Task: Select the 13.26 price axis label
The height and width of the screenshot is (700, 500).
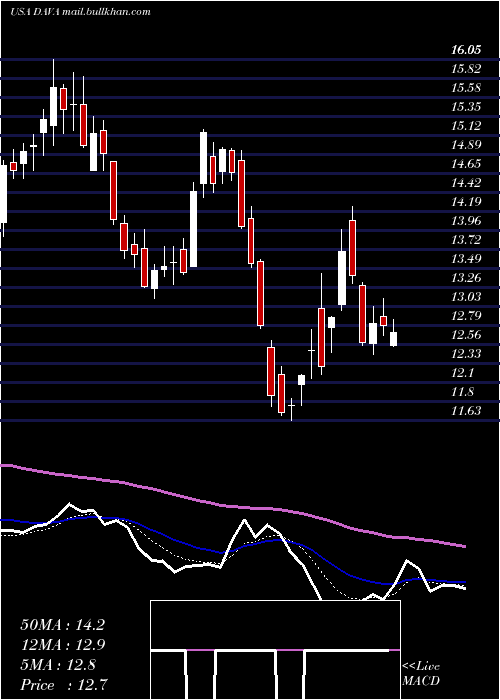Action: click(x=466, y=278)
